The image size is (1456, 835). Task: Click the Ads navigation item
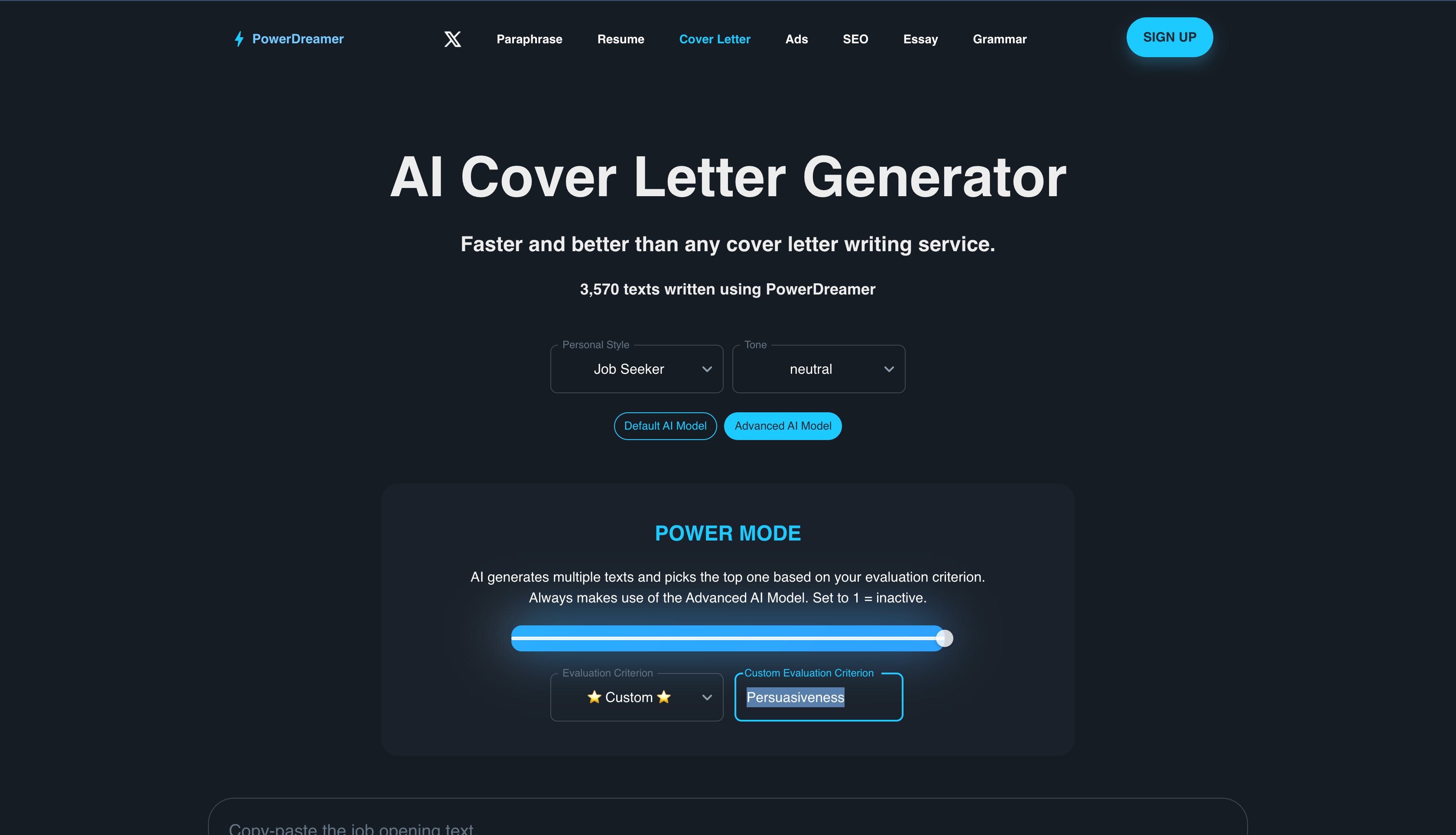pos(796,39)
